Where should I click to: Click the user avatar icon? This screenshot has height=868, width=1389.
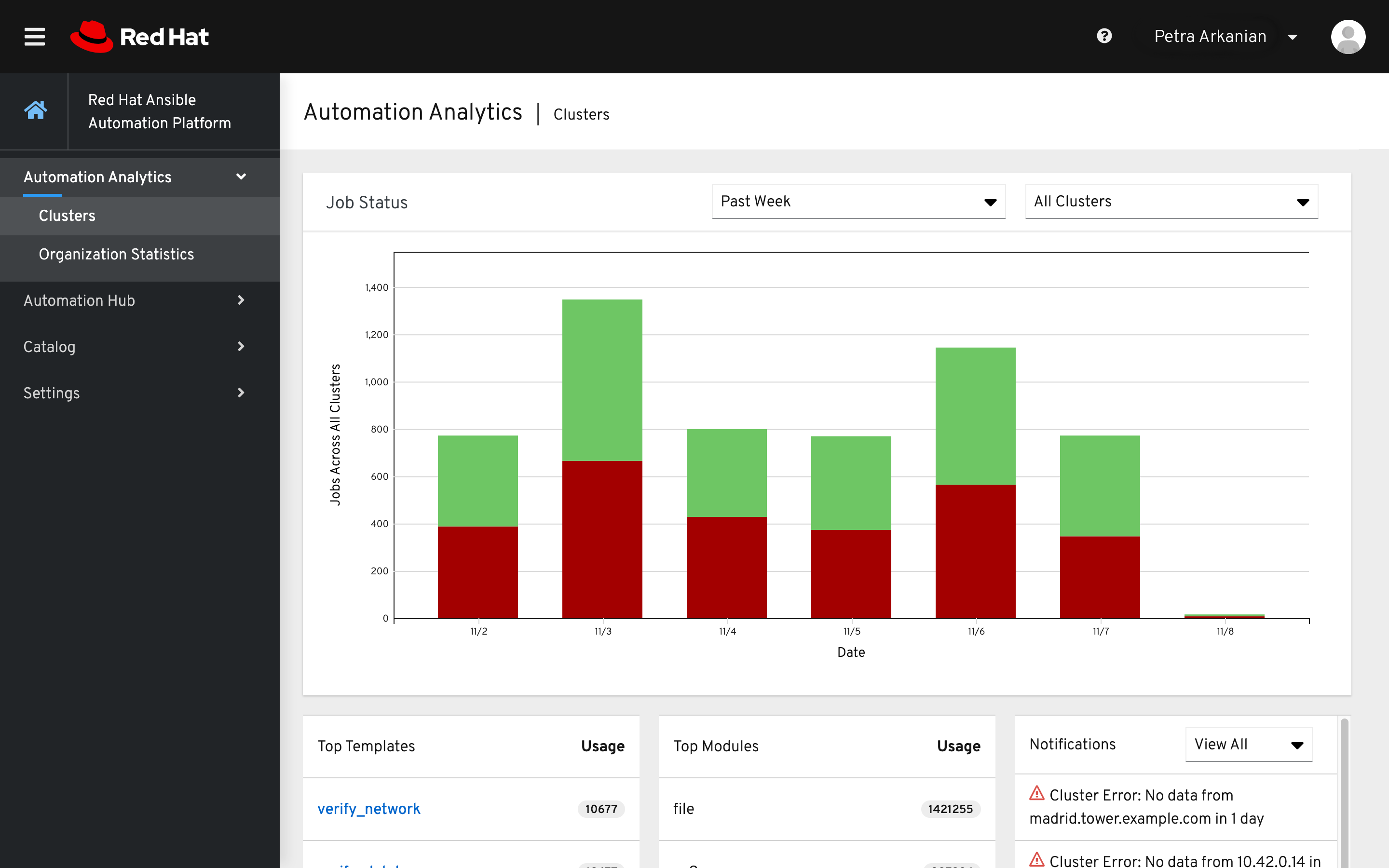coord(1348,37)
